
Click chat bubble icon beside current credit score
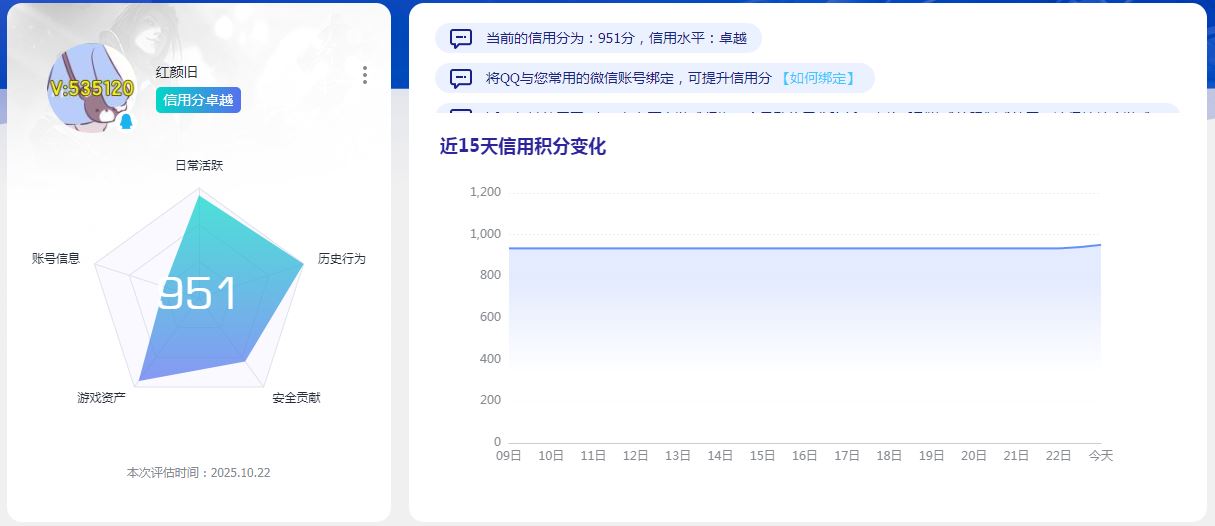click(461, 39)
